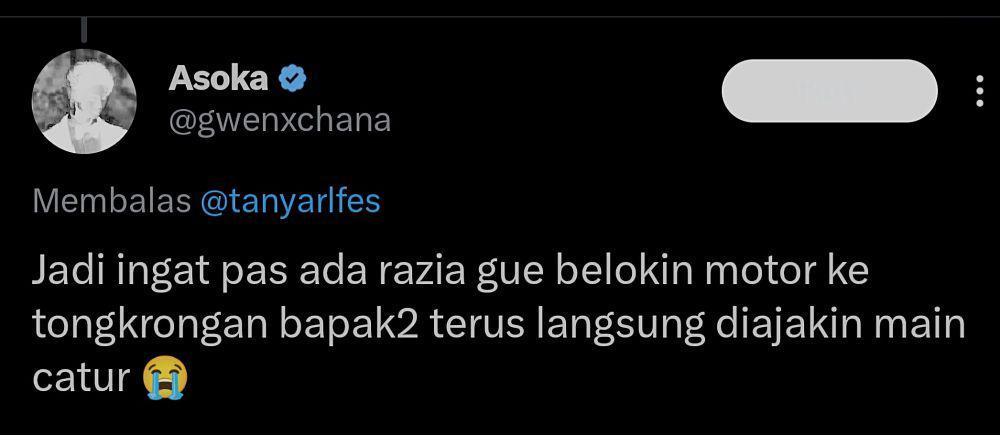Viewport: 1000px width, 435px height.
Task: Click the word 'Jadi' starting the tweet
Action: [x=68, y=273]
